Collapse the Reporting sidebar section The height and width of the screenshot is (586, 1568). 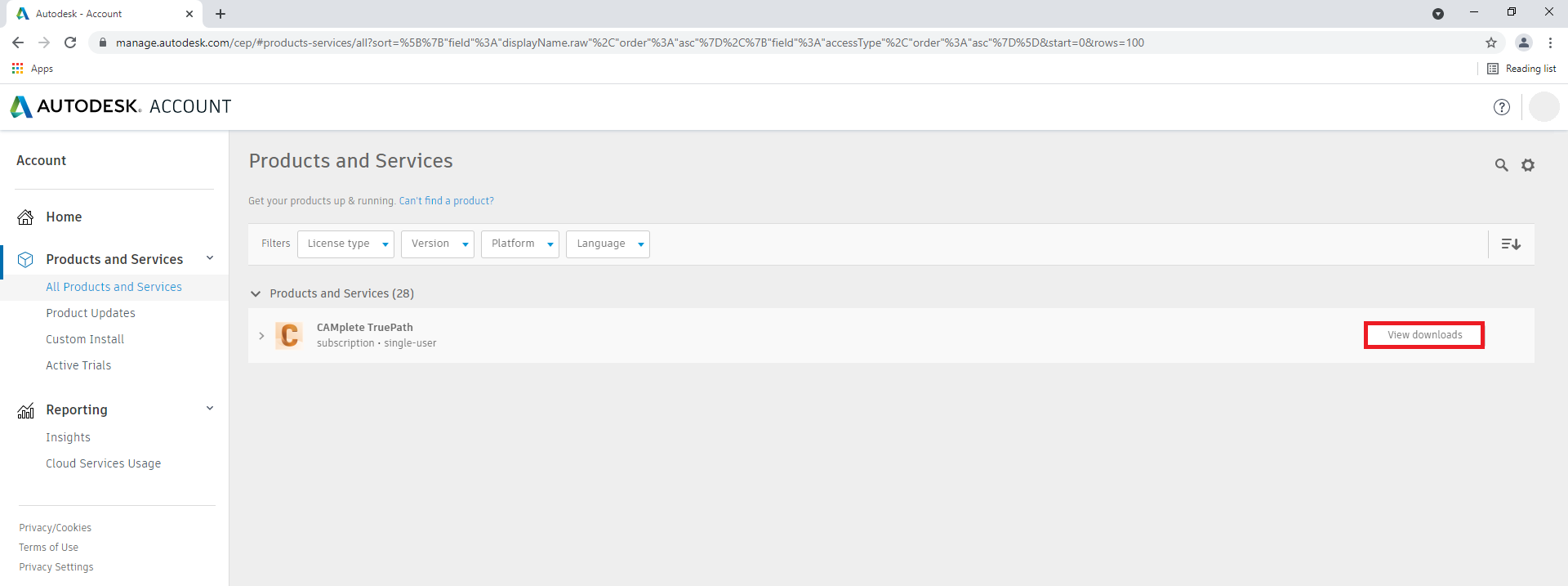click(210, 409)
